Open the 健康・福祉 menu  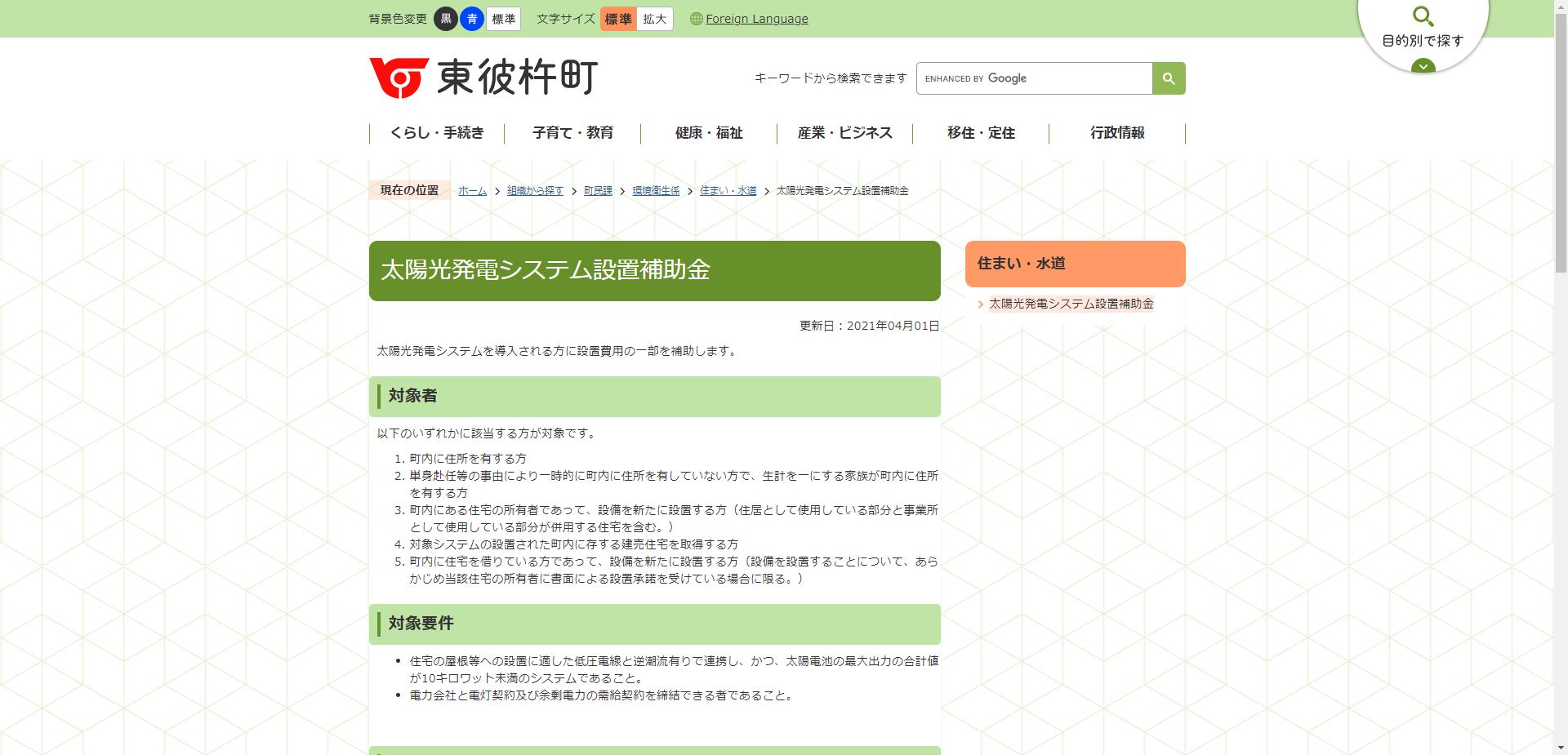[707, 133]
